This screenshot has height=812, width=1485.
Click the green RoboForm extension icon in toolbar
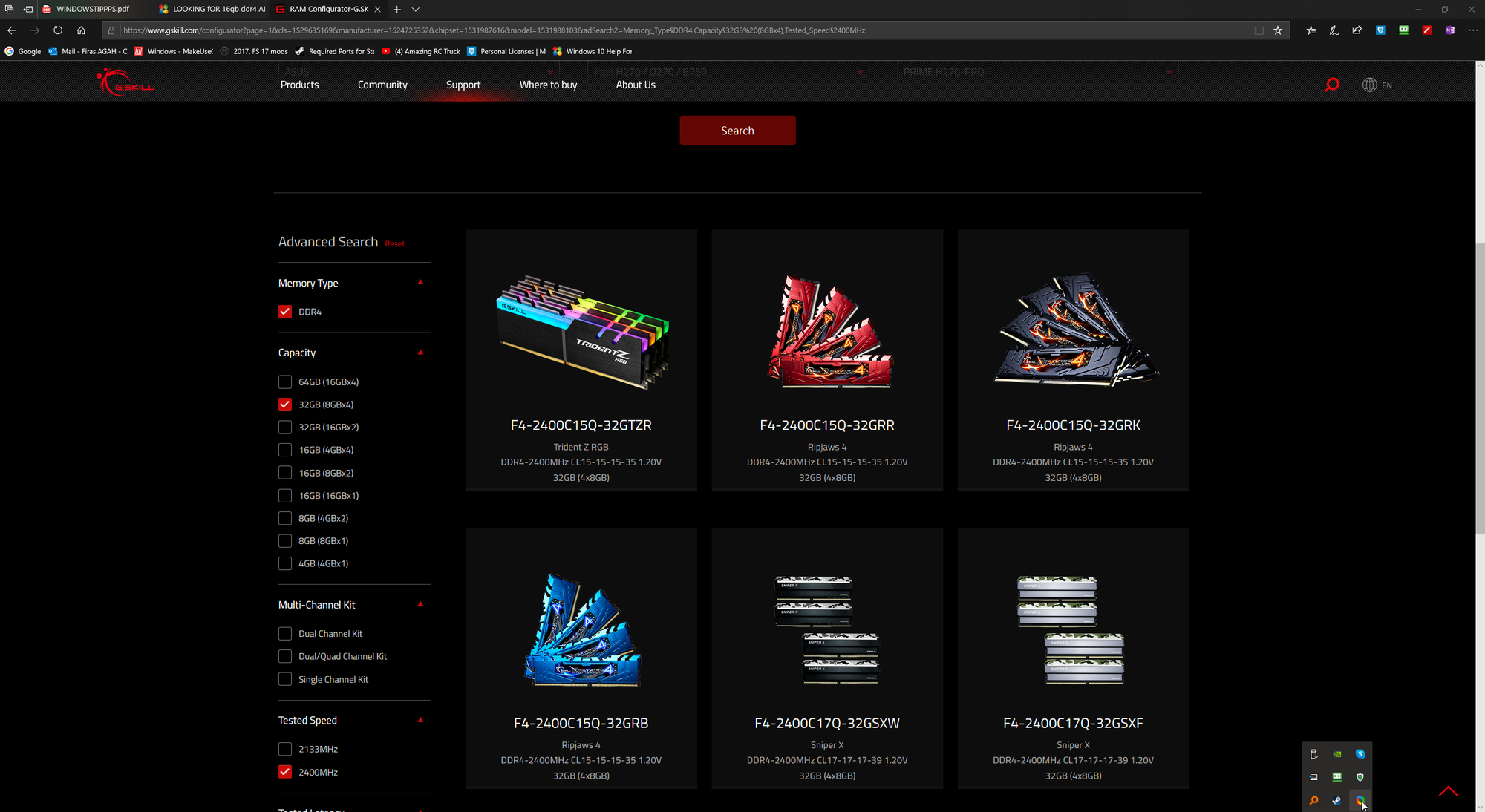[x=1403, y=30]
